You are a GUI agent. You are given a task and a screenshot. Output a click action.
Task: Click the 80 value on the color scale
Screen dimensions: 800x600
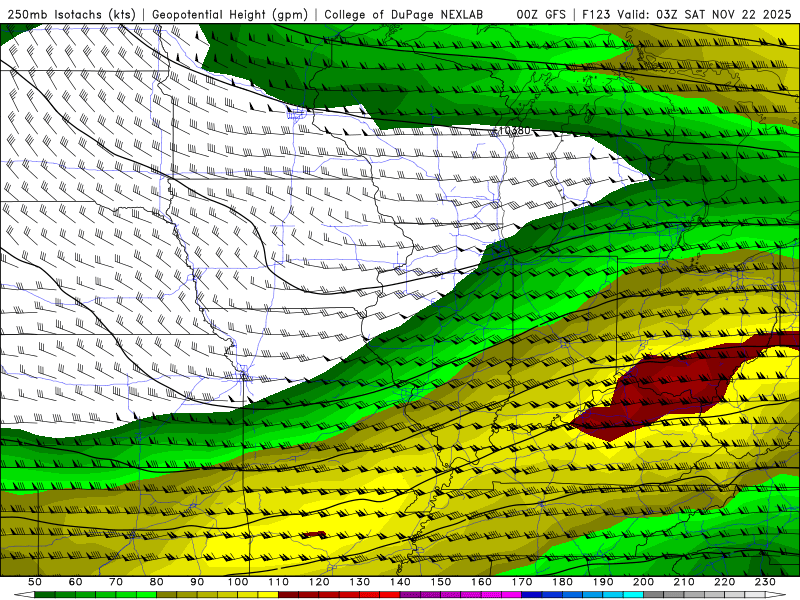click(x=157, y=582)
